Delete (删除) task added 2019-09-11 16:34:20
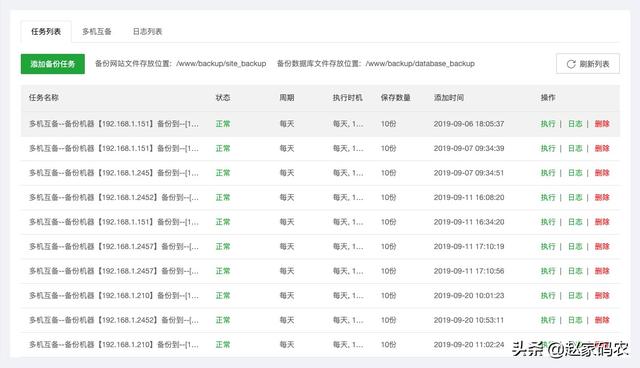This screenshot has height=368, width=640. click(602, 222)
